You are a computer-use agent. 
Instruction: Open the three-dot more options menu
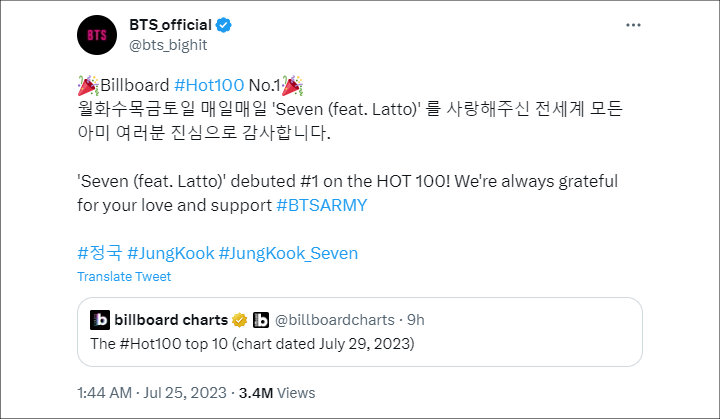point(633,25)
